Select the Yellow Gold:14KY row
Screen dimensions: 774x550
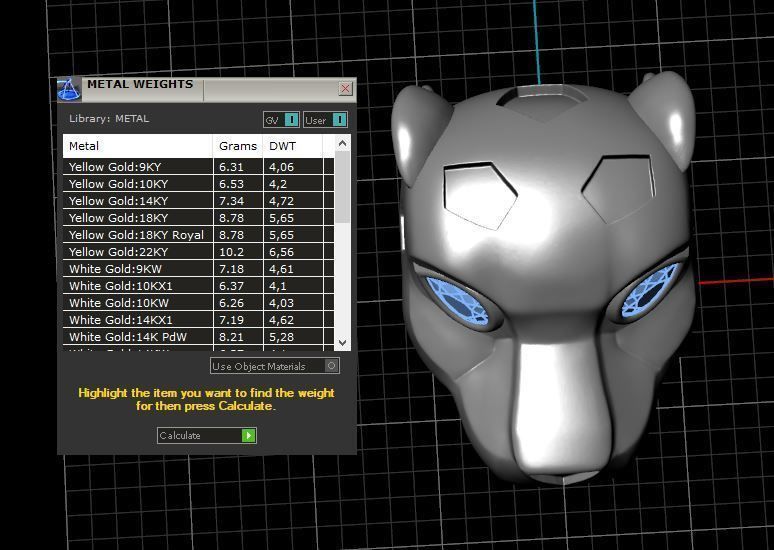click(x=198, y=201)
